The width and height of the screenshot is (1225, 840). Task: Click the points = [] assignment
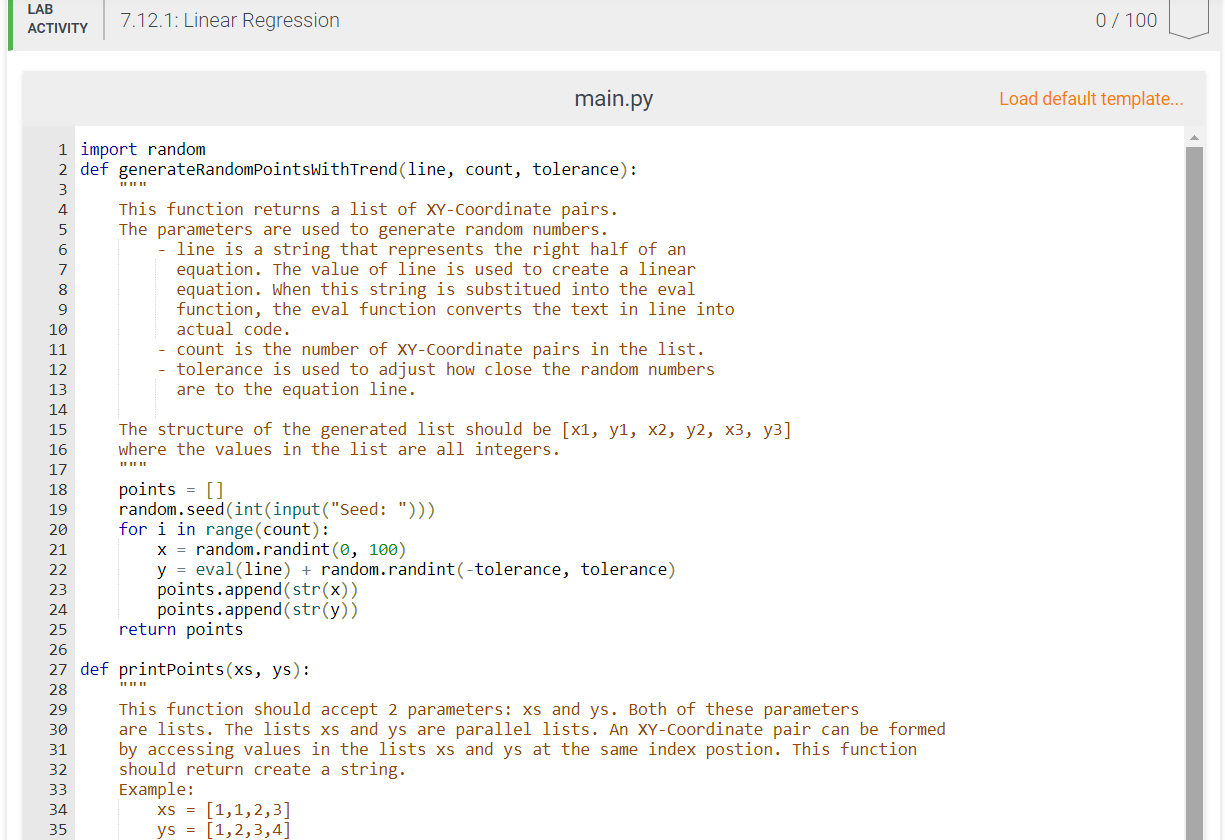pyautogui.click(x=172, y=488)
